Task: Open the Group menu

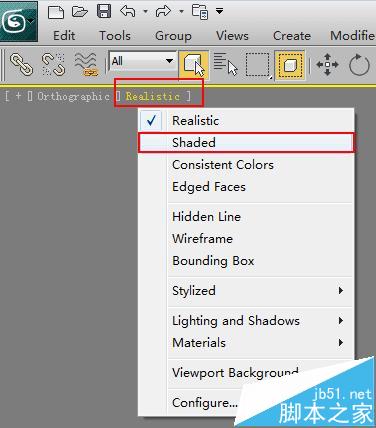Action: [173, 36]
